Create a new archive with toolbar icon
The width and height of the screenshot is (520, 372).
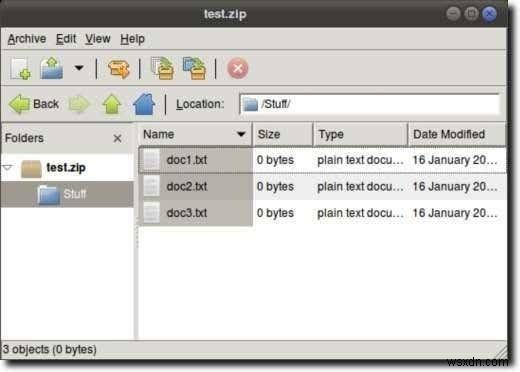tap(20, 68)
